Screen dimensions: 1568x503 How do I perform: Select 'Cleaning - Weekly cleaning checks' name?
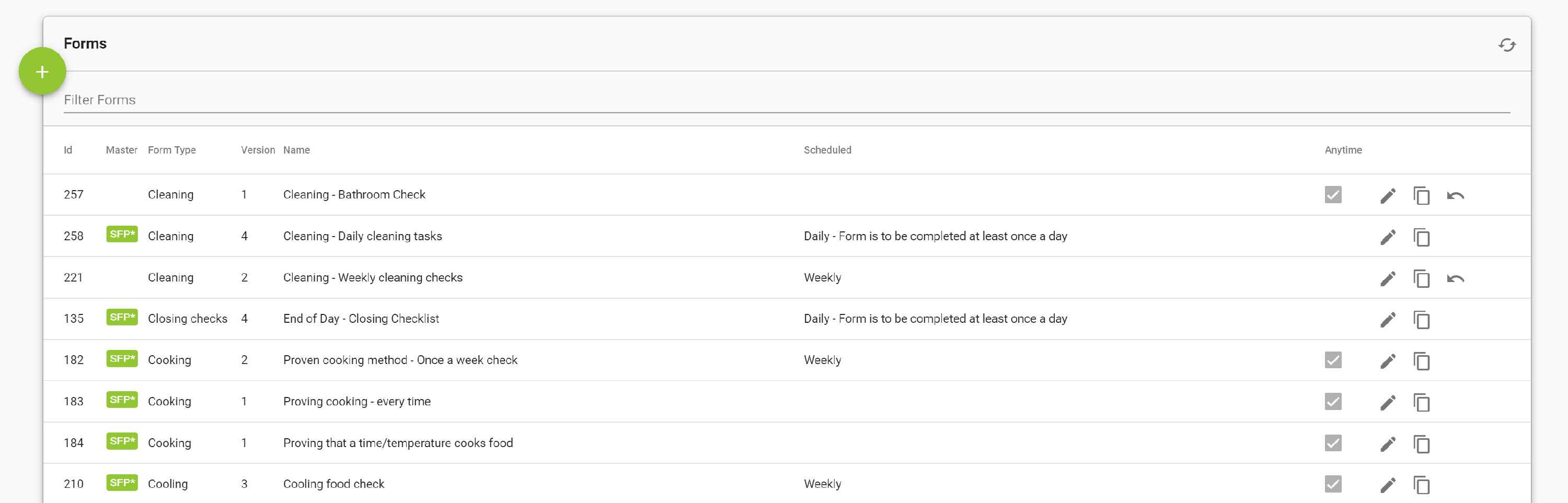[x=373, y=277]
